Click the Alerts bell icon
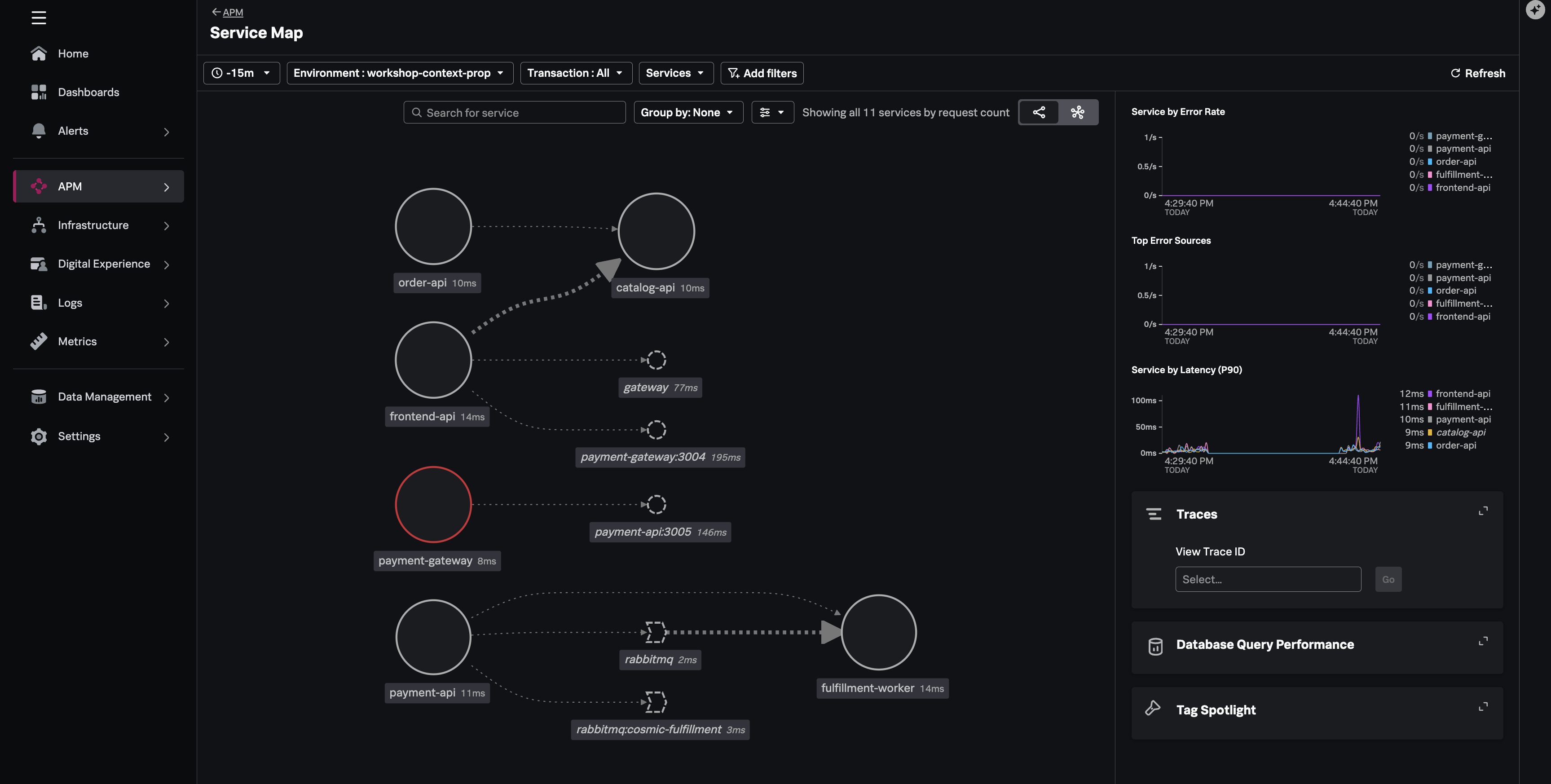The image size is (1551, 784). pos(39,131)
